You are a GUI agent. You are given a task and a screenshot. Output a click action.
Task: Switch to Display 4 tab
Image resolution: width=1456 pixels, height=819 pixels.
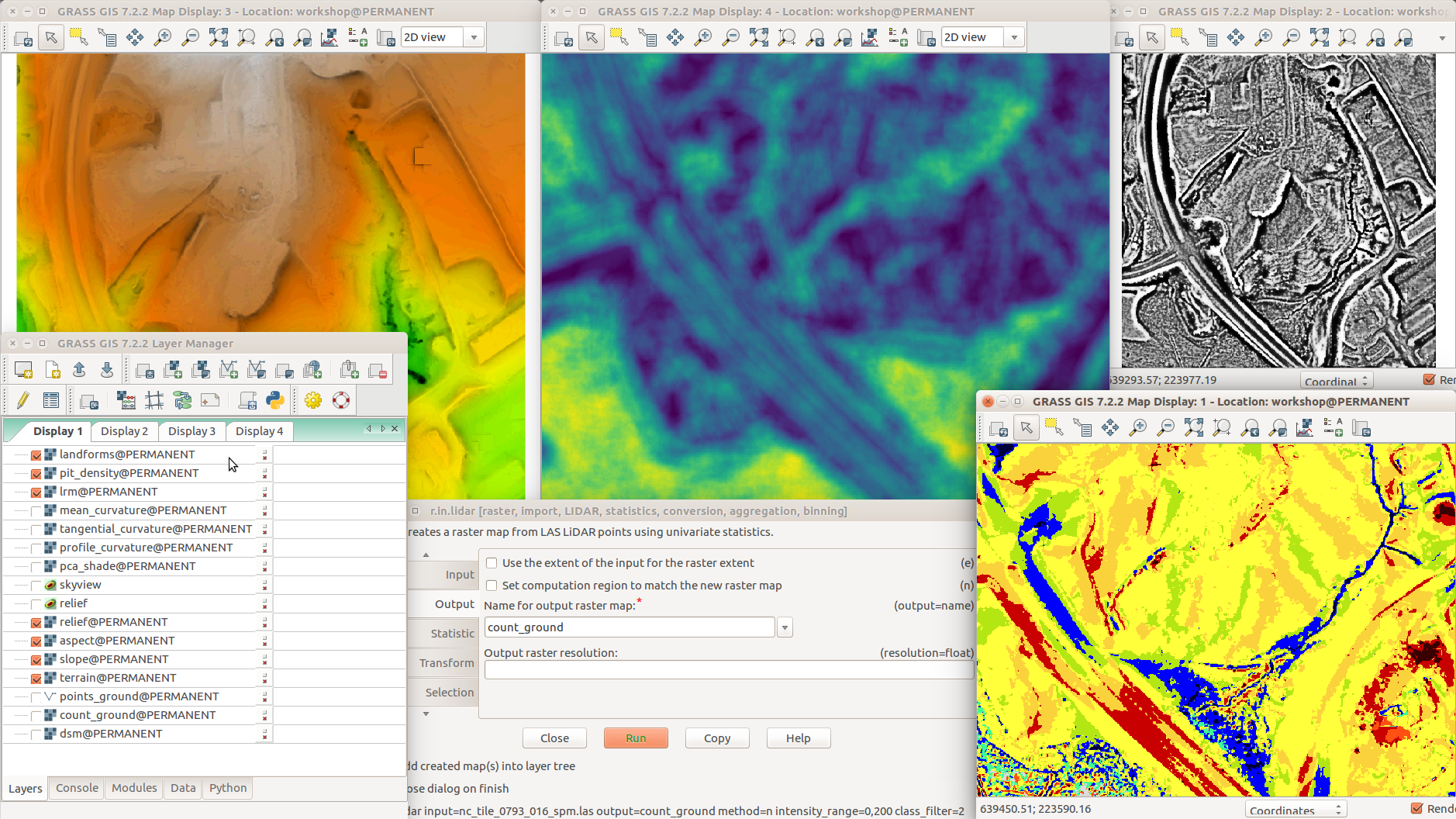pyautogui.click(x=259, y=431)
